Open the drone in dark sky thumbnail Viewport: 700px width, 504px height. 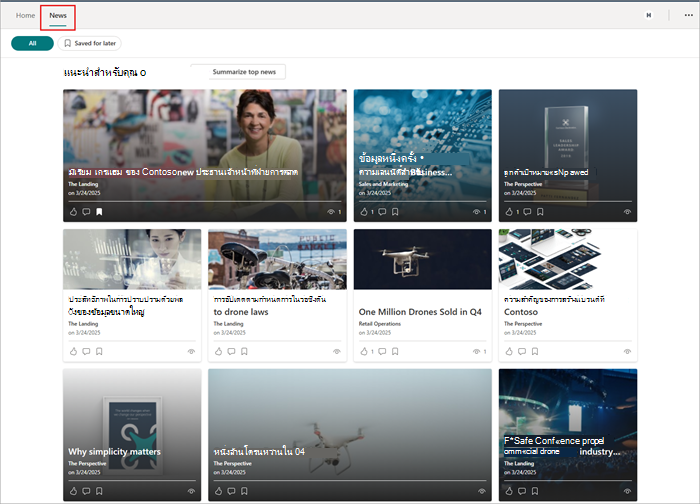click(423, 259)
